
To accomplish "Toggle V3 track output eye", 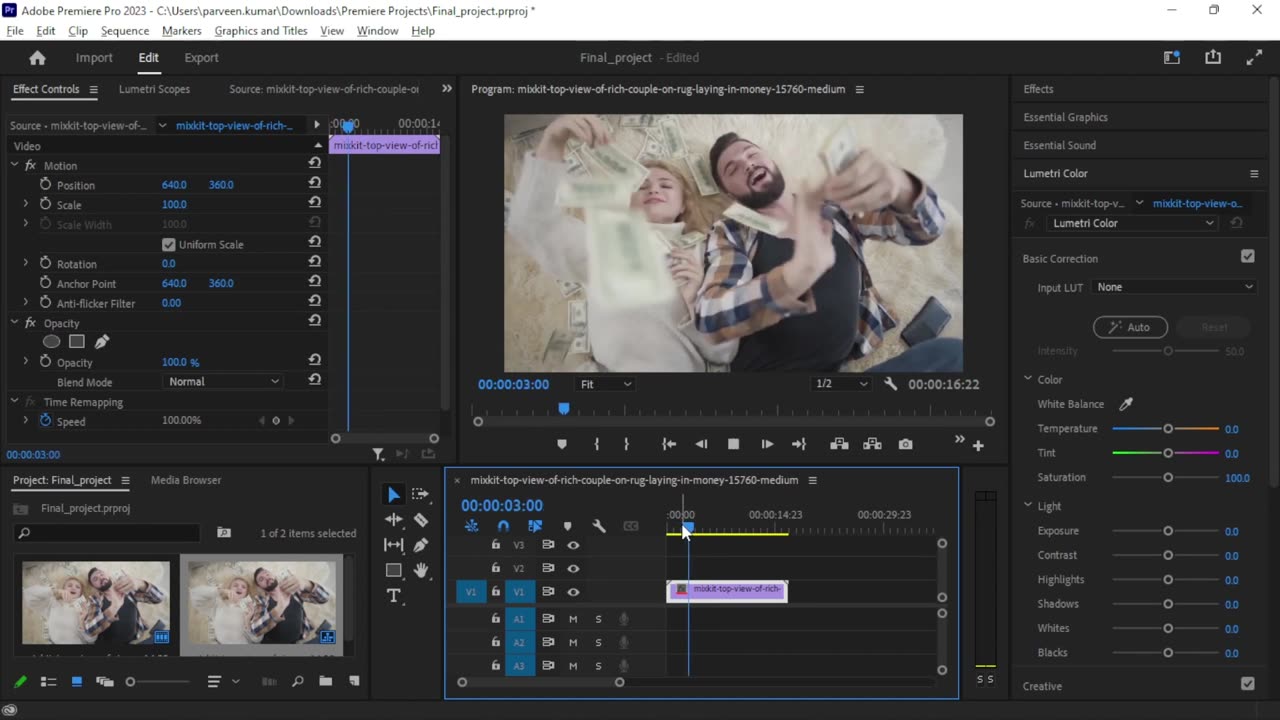I will 573,545.
